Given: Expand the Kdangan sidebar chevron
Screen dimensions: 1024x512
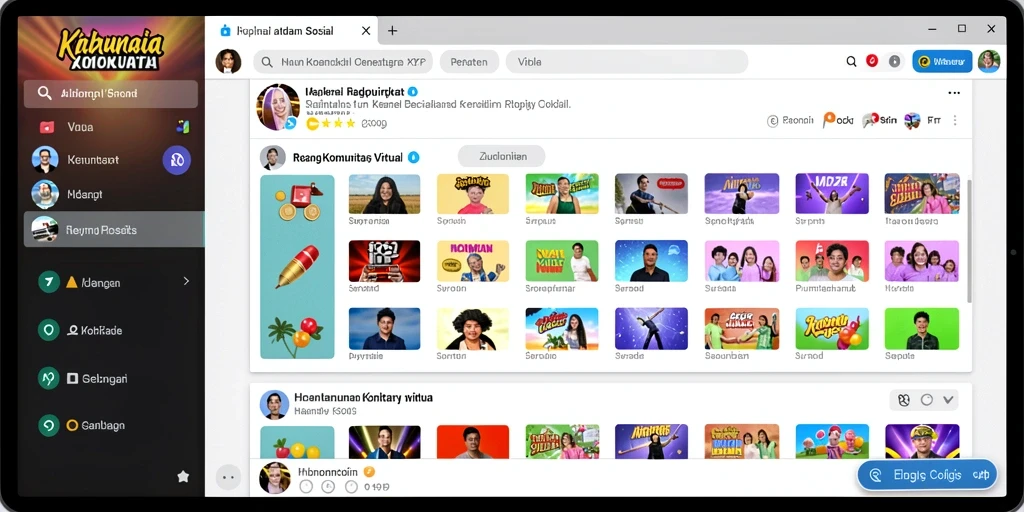Looking at the screenshot, I should point(186,281).
